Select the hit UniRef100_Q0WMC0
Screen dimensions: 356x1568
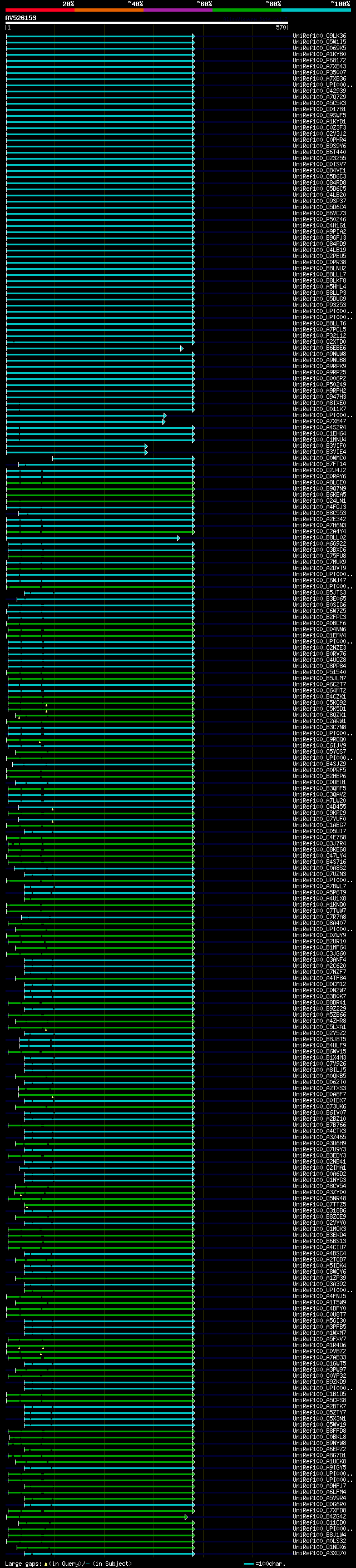click(x=319, y=458)
